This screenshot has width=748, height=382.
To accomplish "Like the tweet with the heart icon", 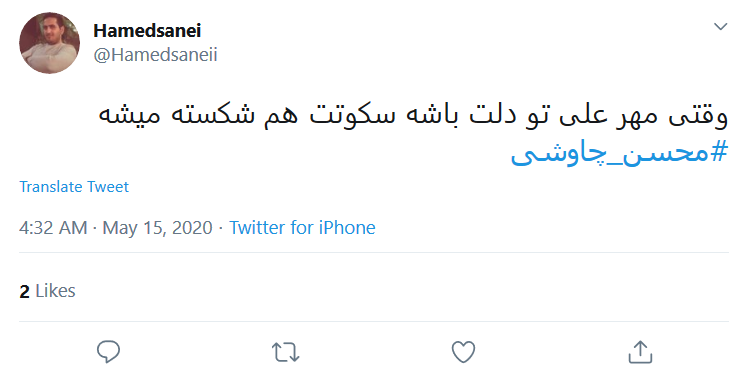I will tap(463, 352).
